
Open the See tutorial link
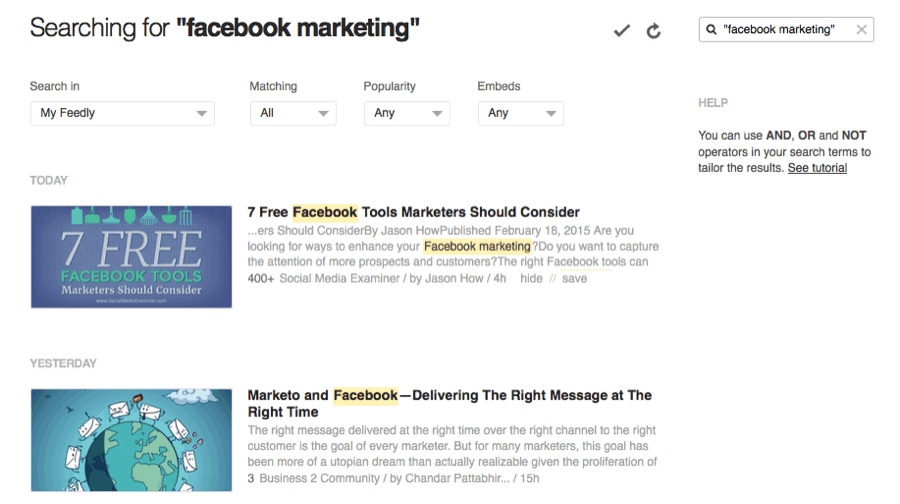817,168
